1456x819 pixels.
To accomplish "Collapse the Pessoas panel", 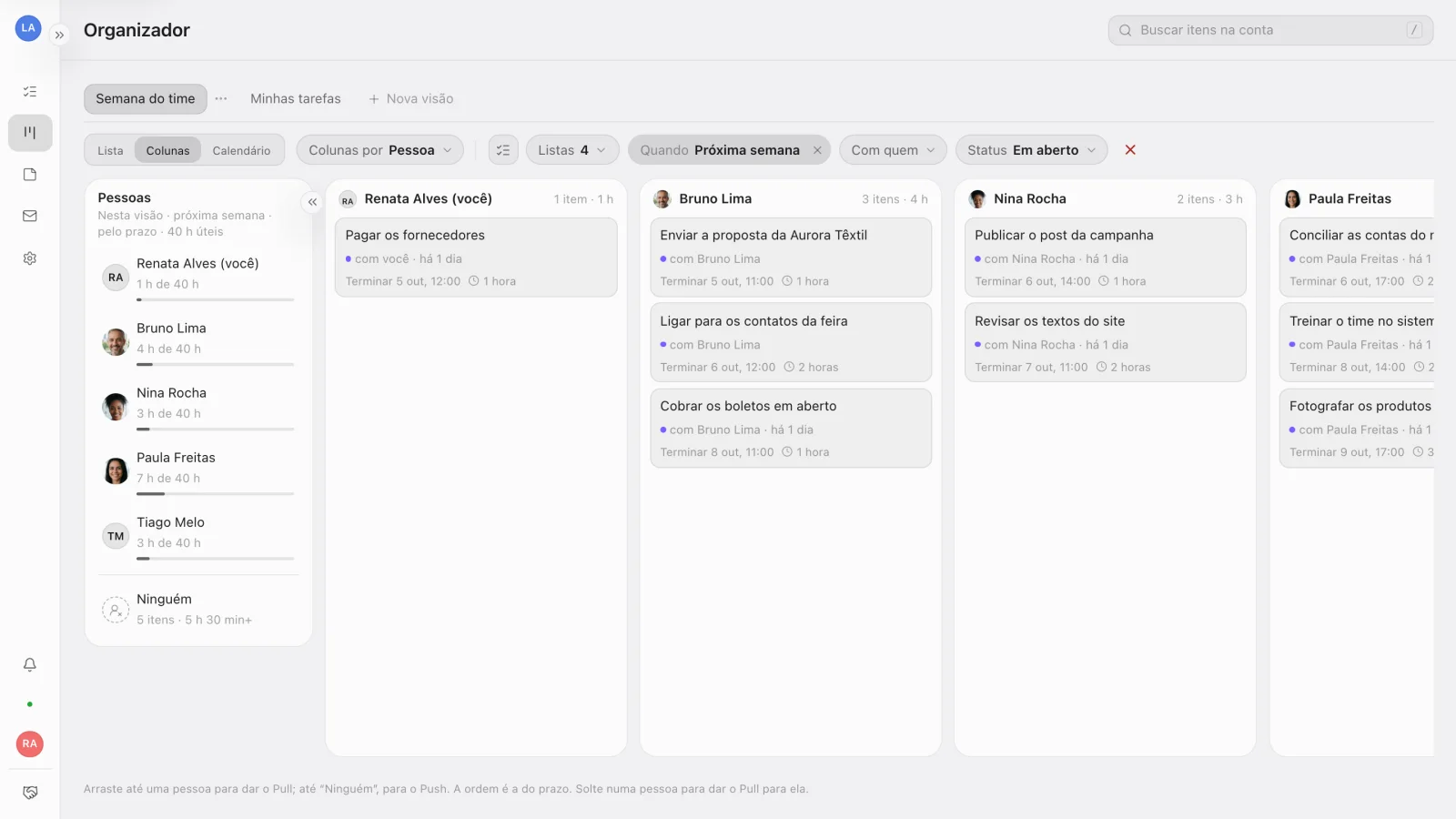I will (312, 202).
